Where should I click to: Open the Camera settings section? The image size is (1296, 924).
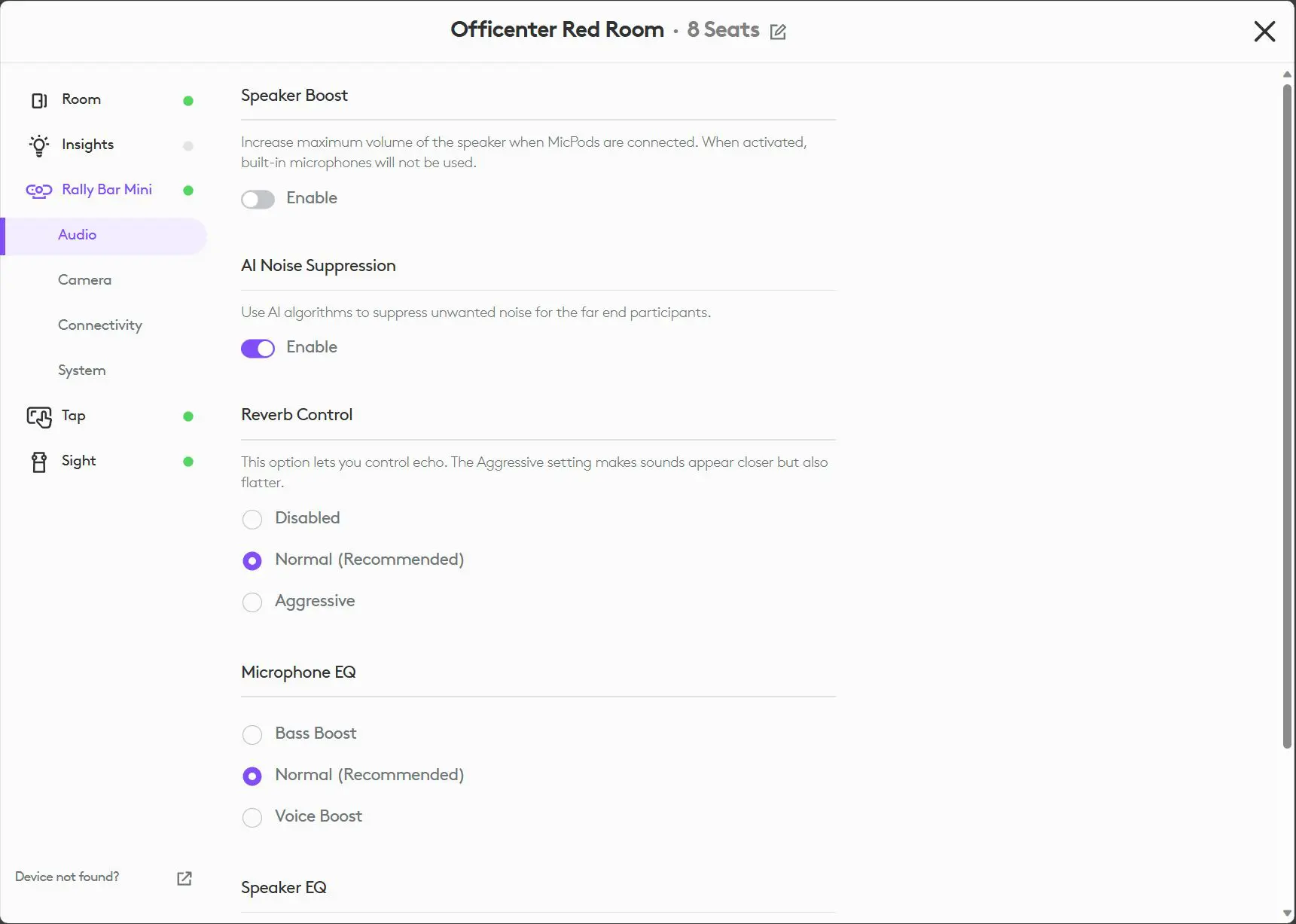pyautogui.click(x=84, y=280)
